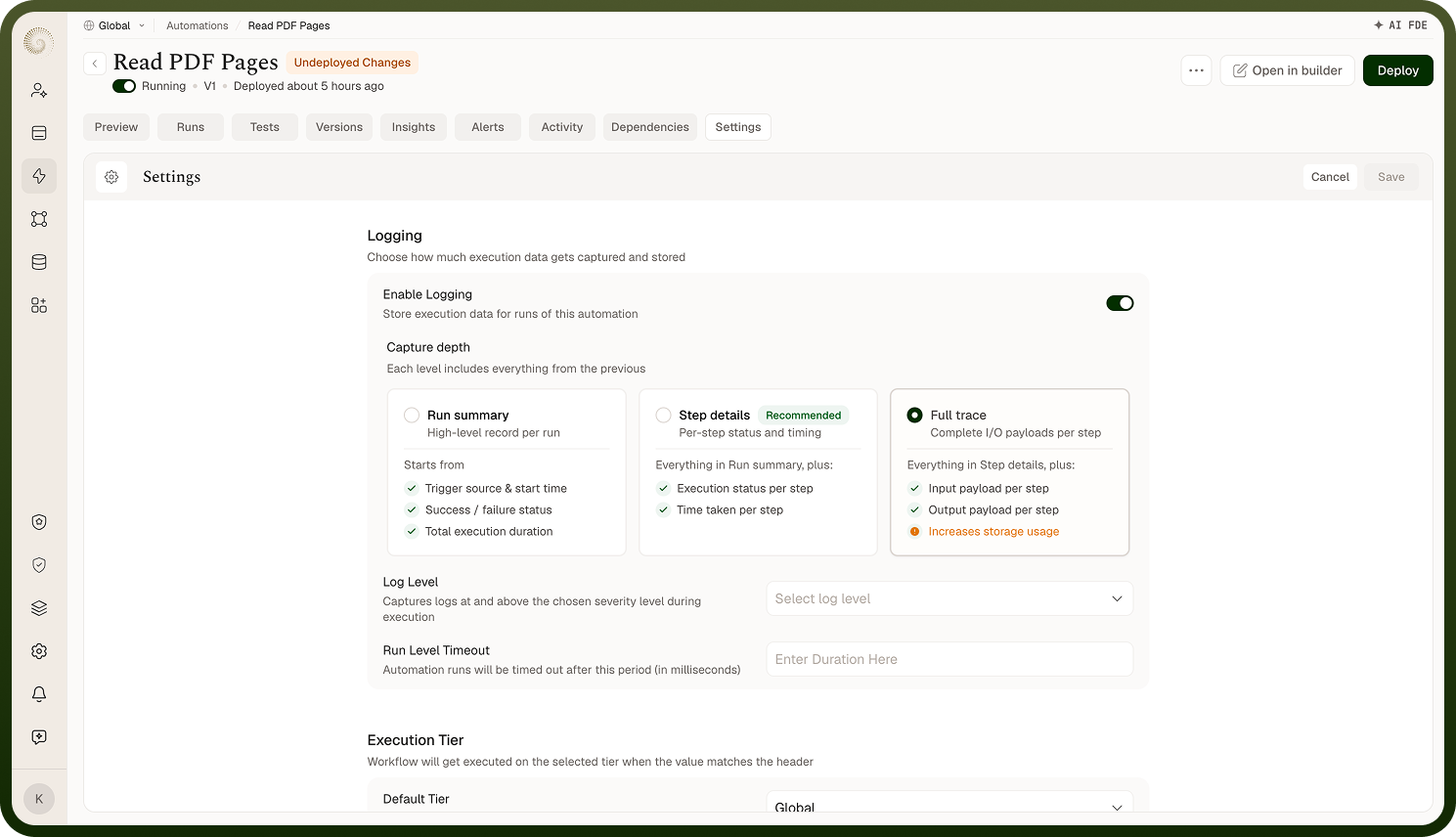Open the Global workspace dropdown in breadcrumb
Screen dimensions: 1456x837
coord(114,25)
